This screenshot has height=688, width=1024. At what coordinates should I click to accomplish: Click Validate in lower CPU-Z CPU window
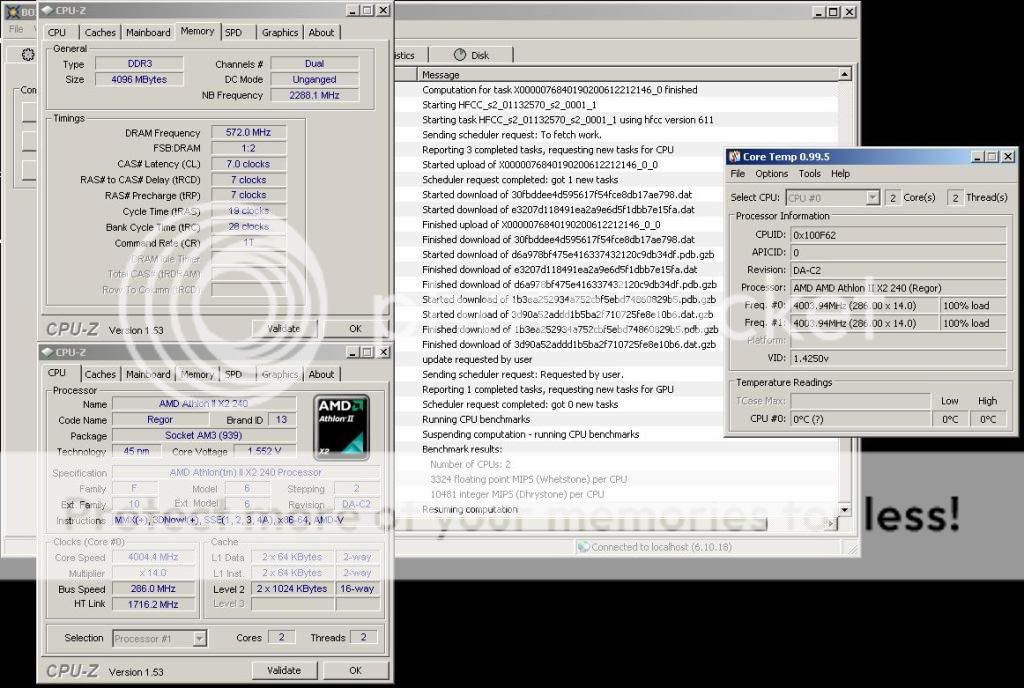(284, 670)
